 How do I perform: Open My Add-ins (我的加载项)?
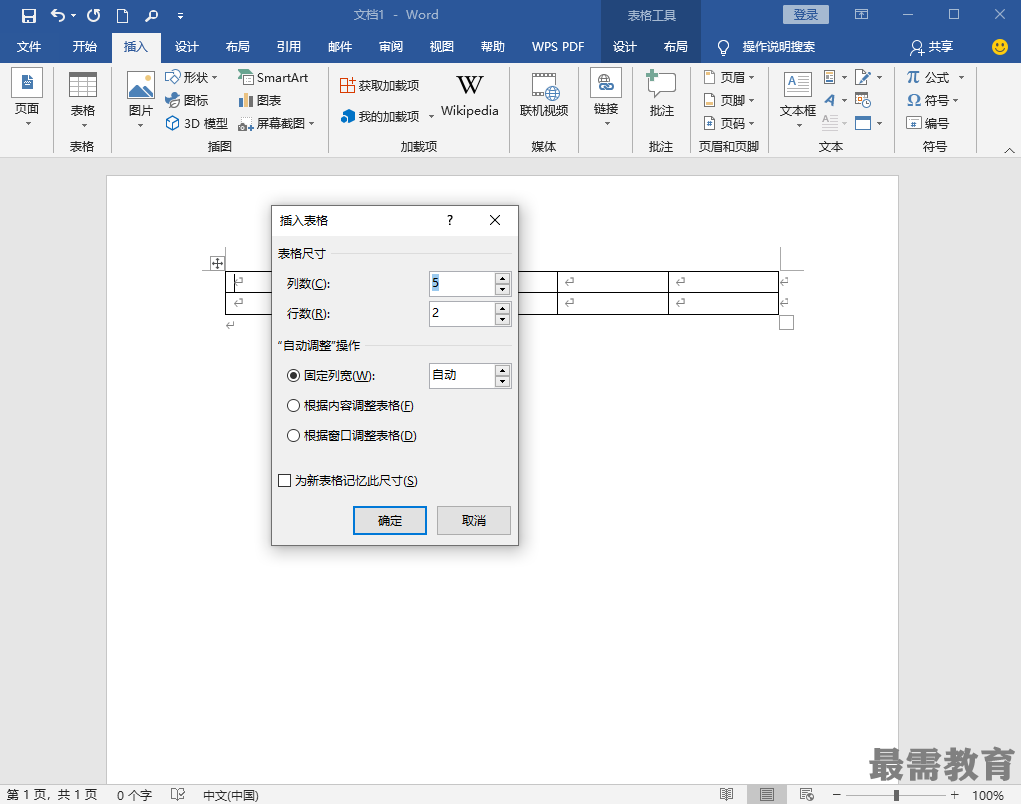pos(387,116)
